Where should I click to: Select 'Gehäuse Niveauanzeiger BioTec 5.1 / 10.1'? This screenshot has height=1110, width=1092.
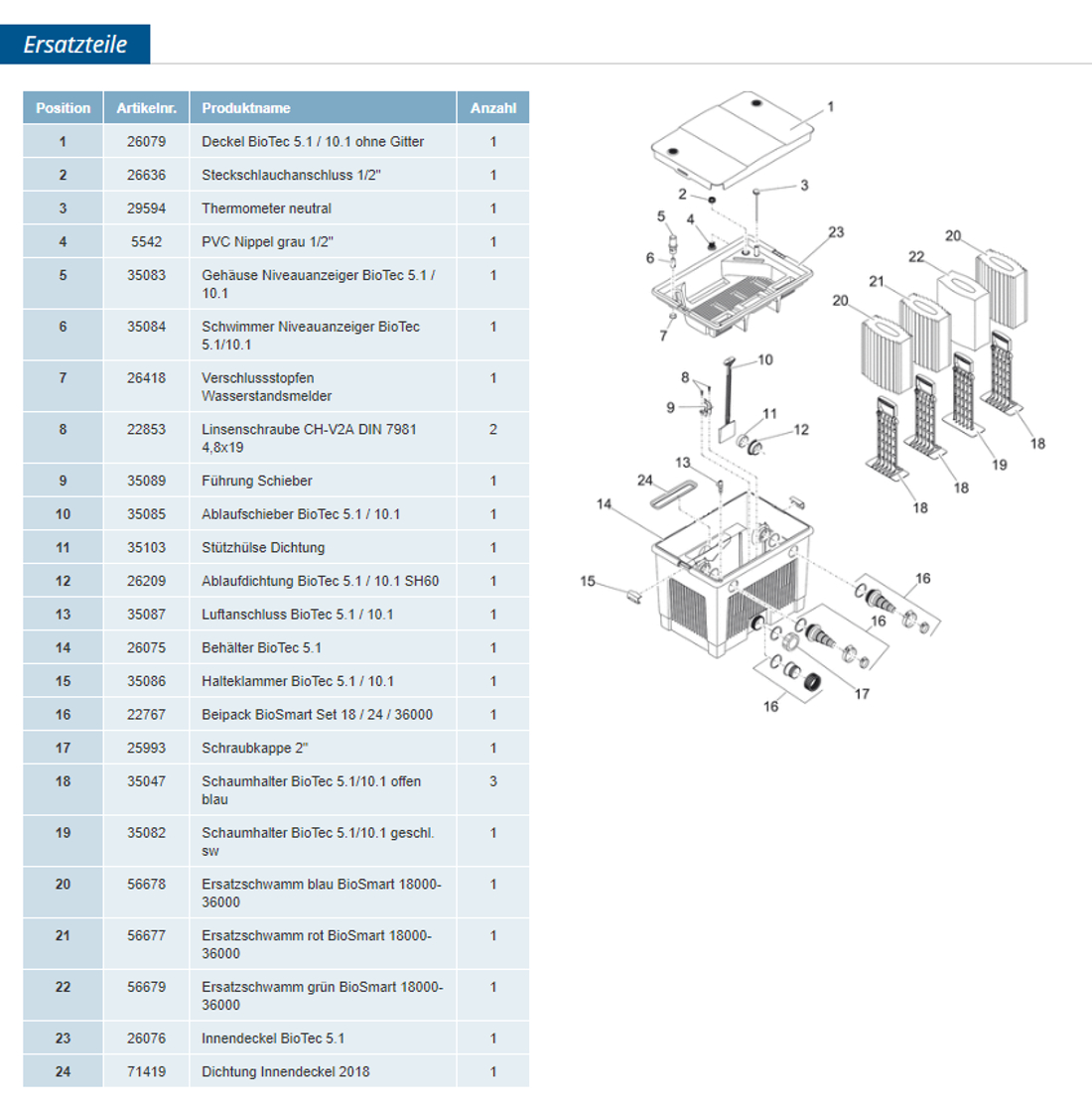coord(319,284)
